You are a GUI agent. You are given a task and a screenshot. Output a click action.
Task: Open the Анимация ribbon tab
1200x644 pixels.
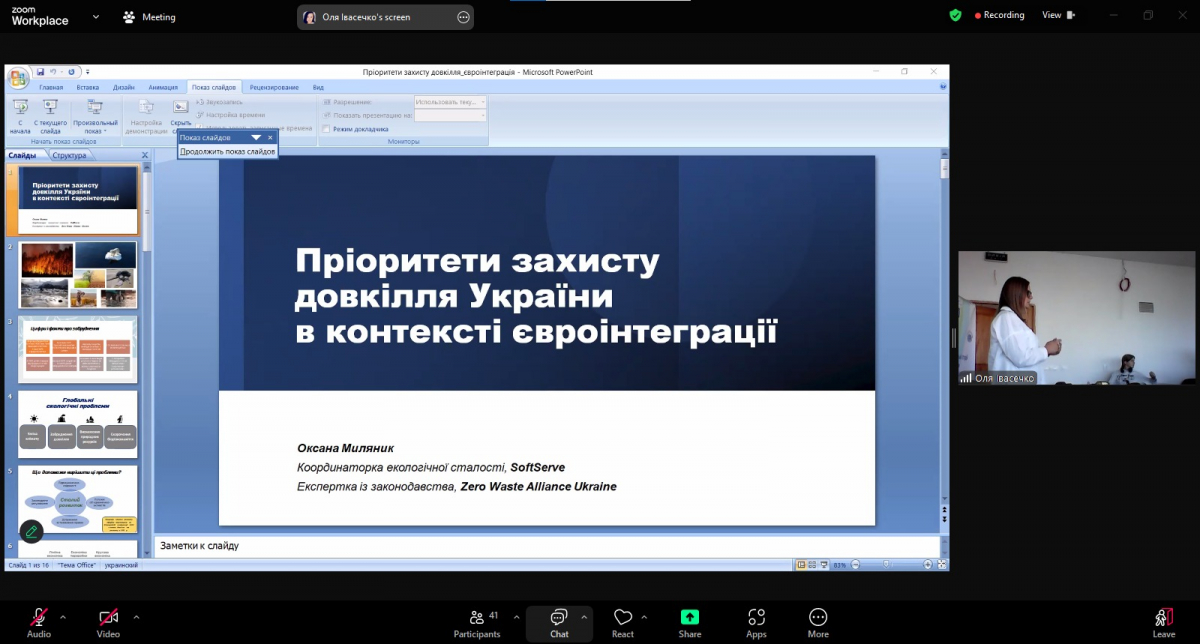[163, 87]
